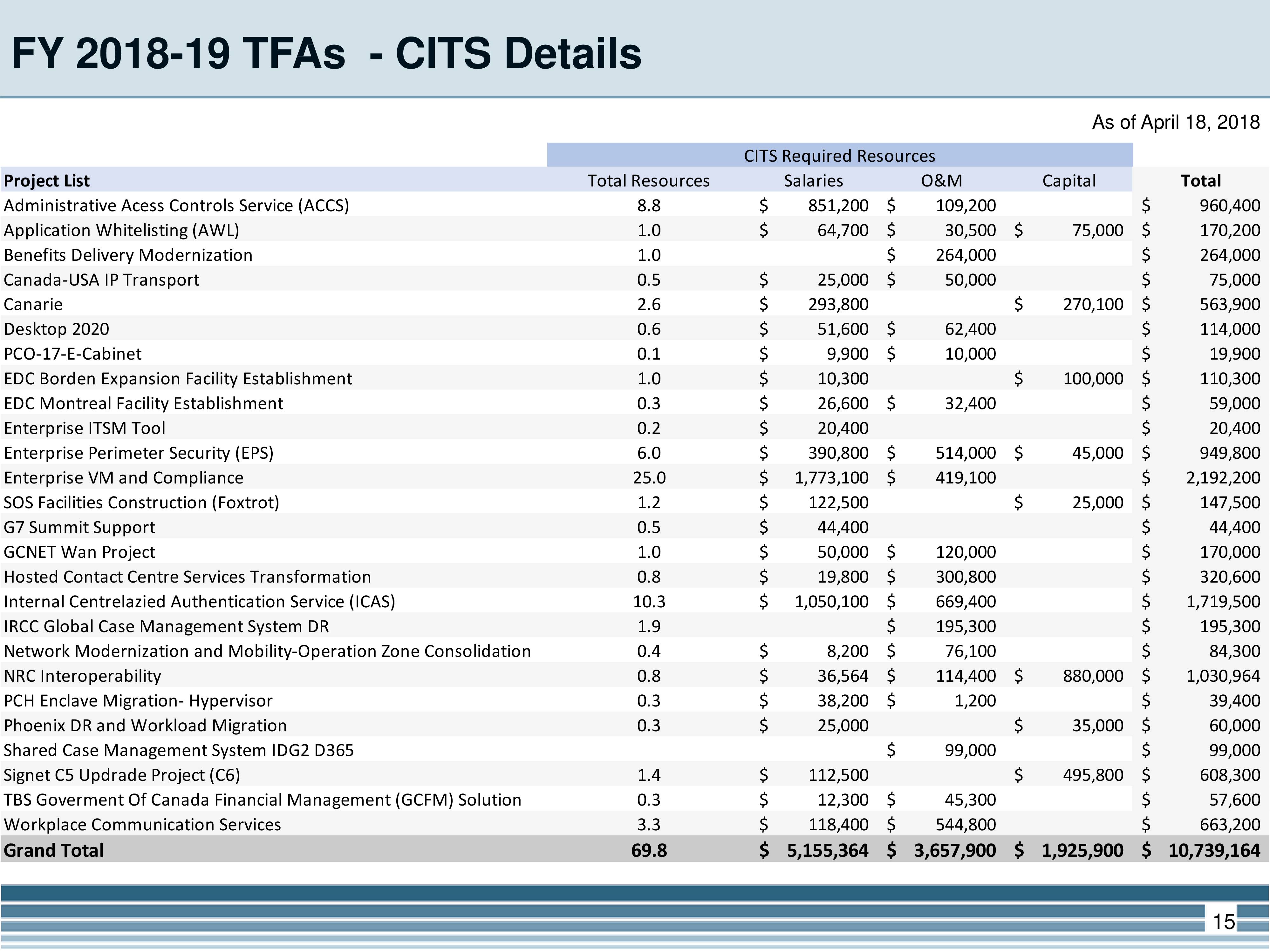Select NRC Interoperability total value 1,030,964
Viewport: 1270px width, 952px height.
(x=1223, y=675)
